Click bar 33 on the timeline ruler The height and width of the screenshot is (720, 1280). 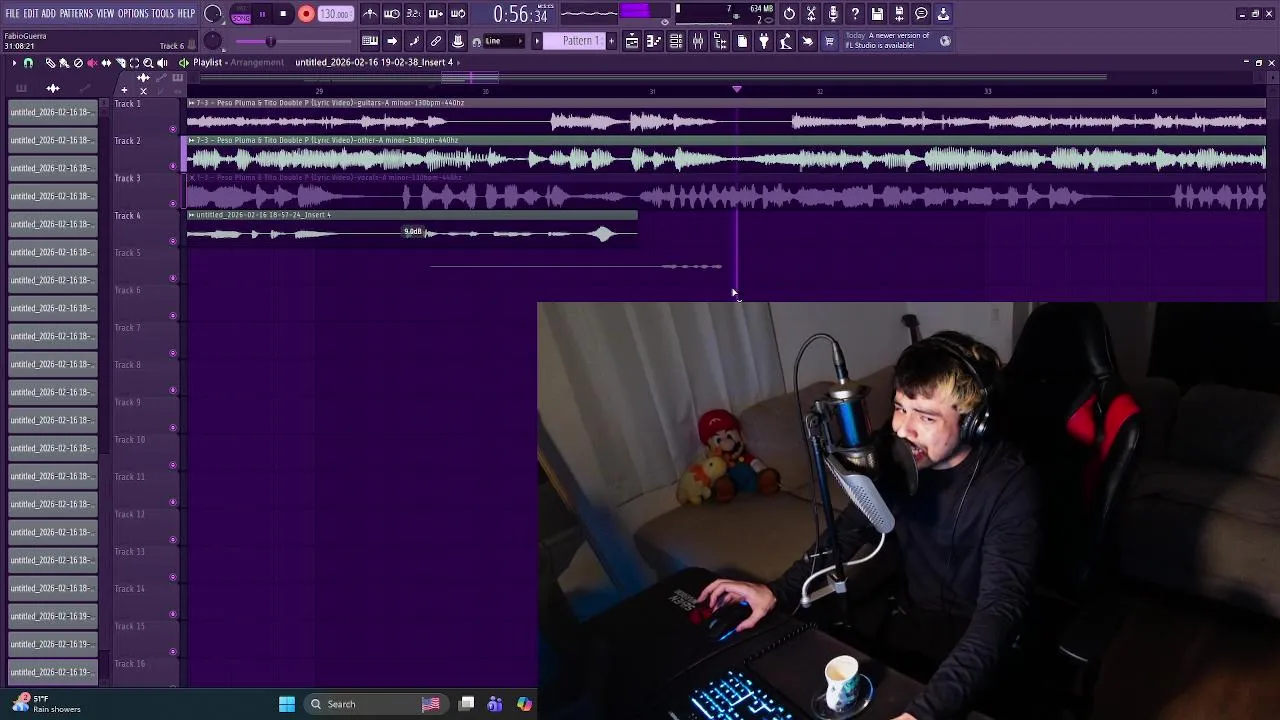coord(987,91)
